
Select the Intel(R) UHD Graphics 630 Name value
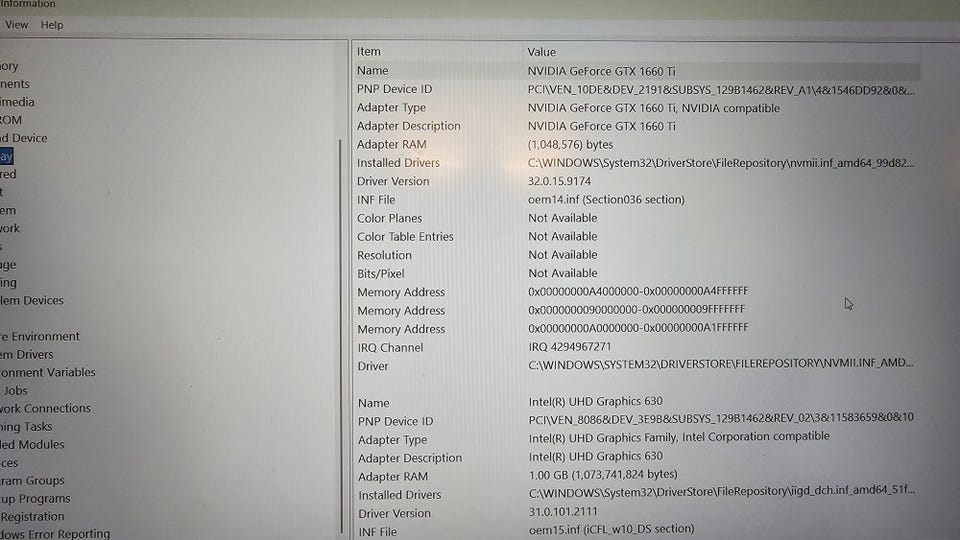[x=596, y=402]
